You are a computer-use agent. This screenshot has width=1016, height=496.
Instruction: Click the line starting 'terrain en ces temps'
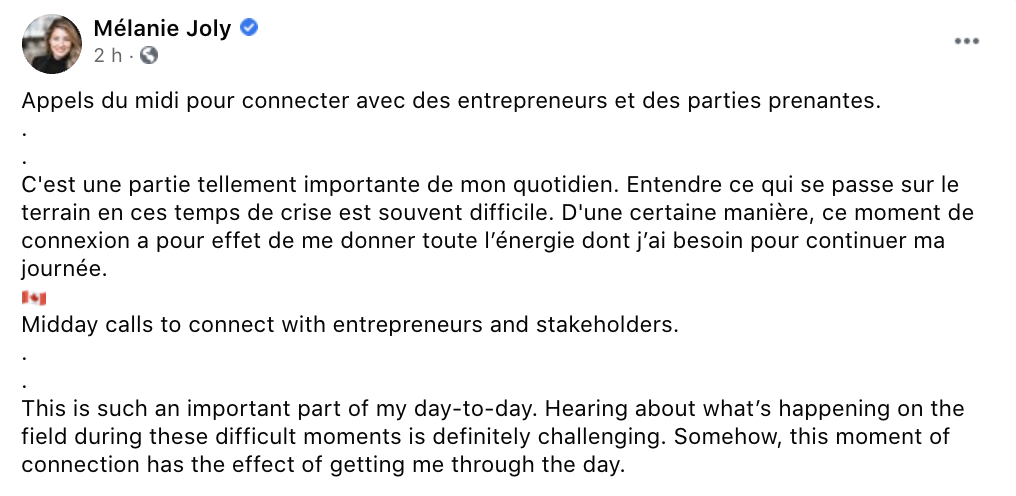[x=498, y=213]
